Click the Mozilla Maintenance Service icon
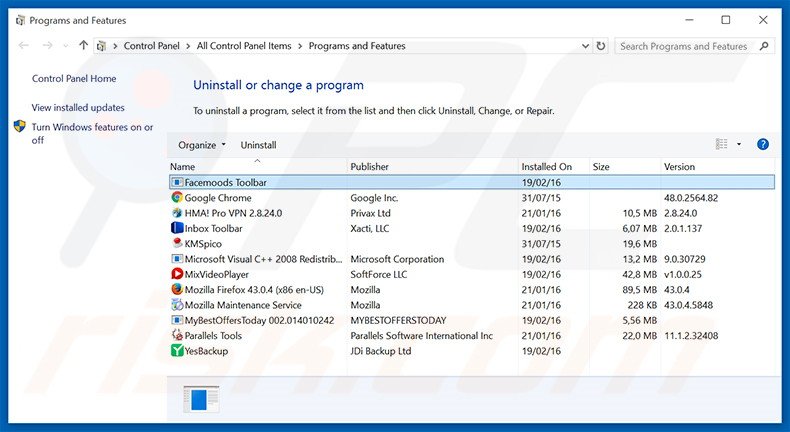 (177, 305)
